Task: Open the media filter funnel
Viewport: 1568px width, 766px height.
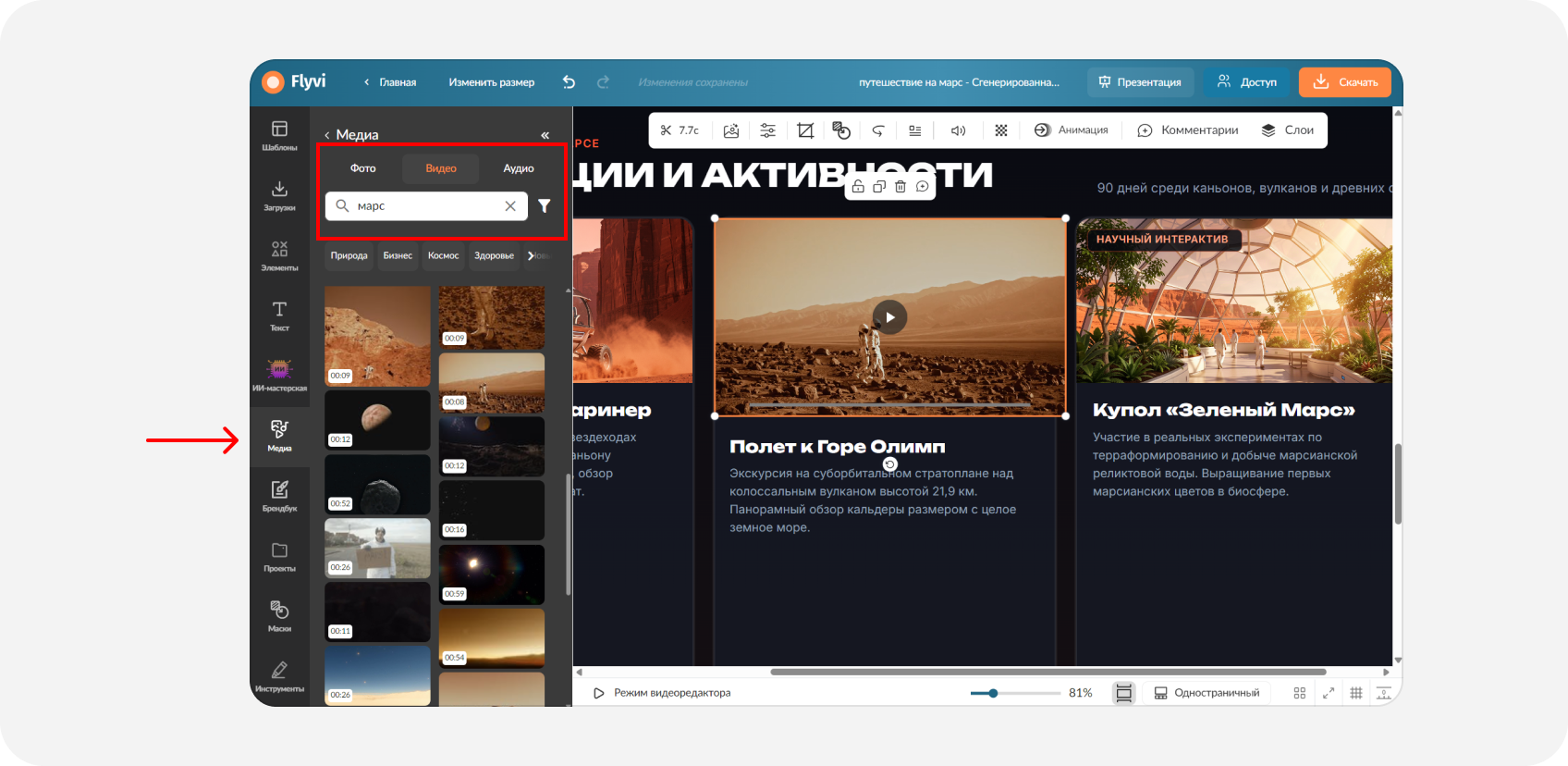Action: tap(545, 206)
